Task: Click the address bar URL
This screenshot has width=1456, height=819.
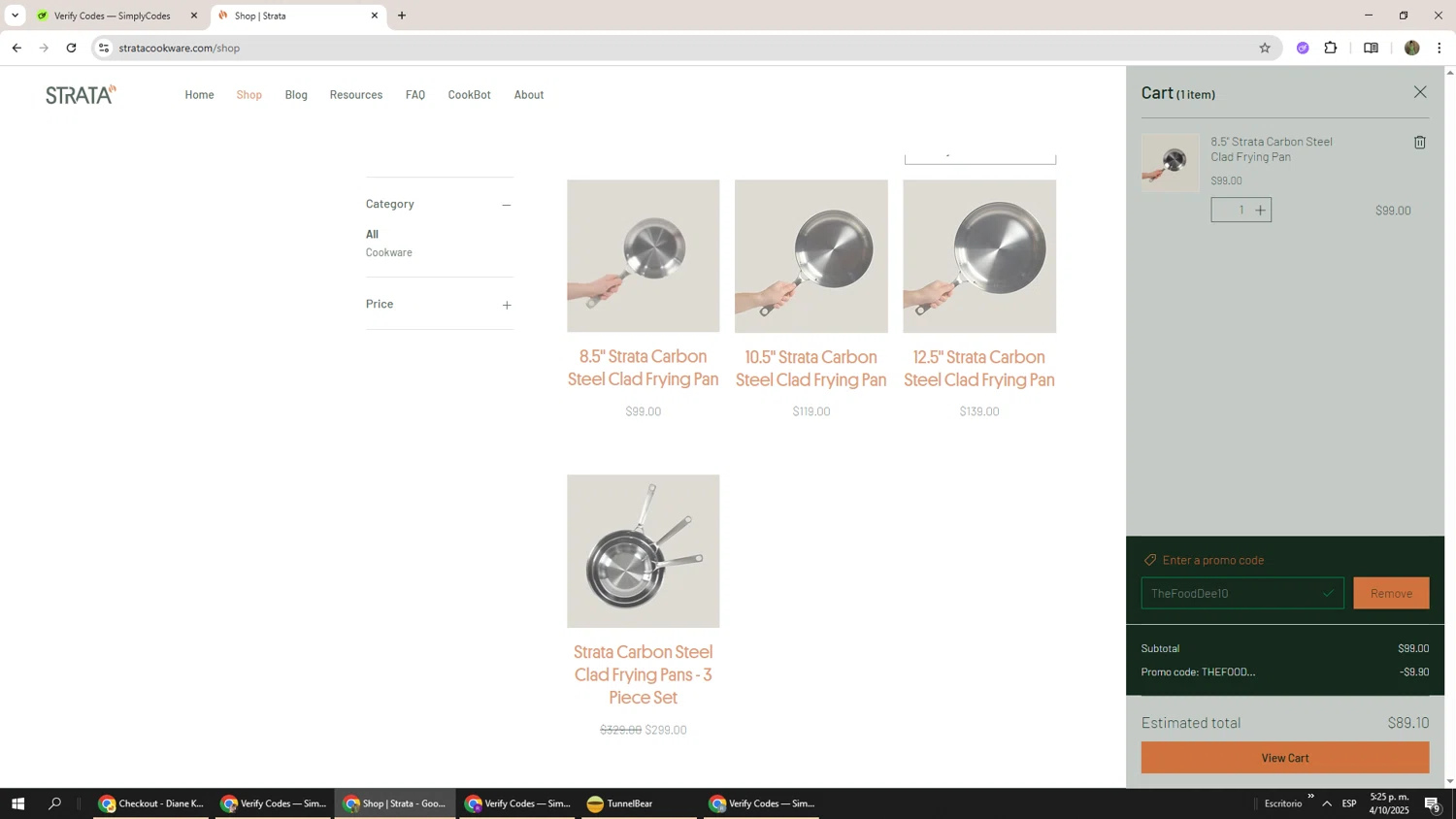Action: 179,48
